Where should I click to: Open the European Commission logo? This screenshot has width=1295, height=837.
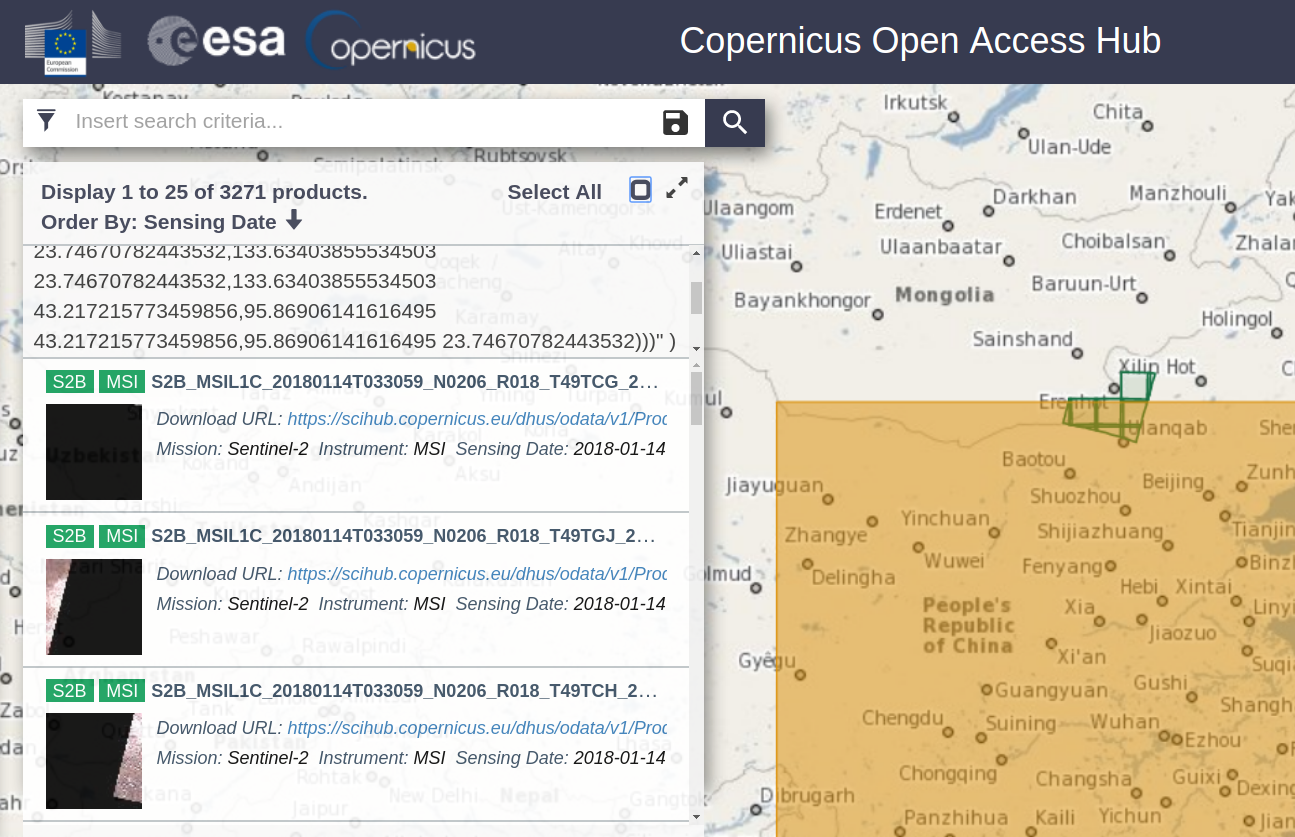point(72,42)
